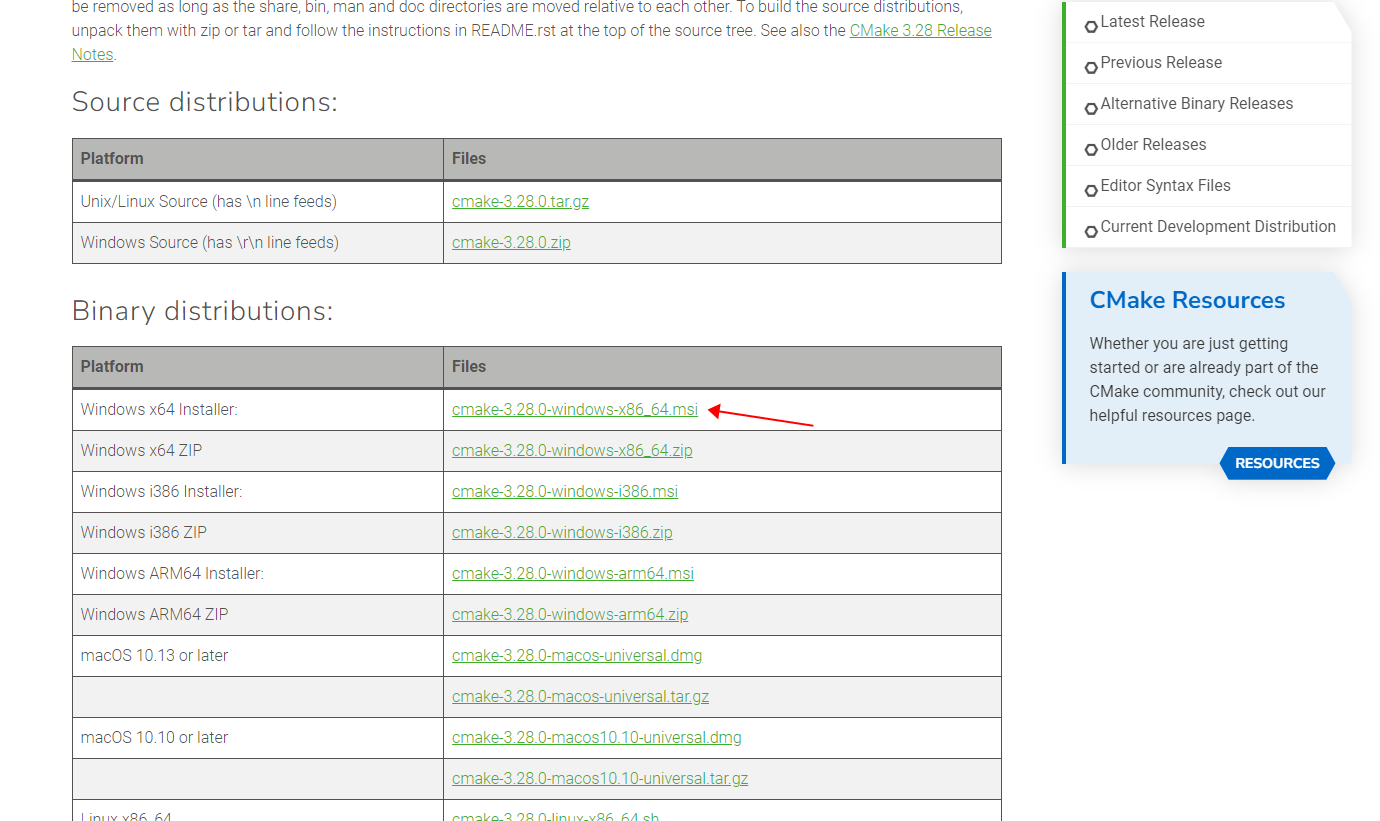Open the CMake 3.28 Release Notes link

[x=920, y=30]
